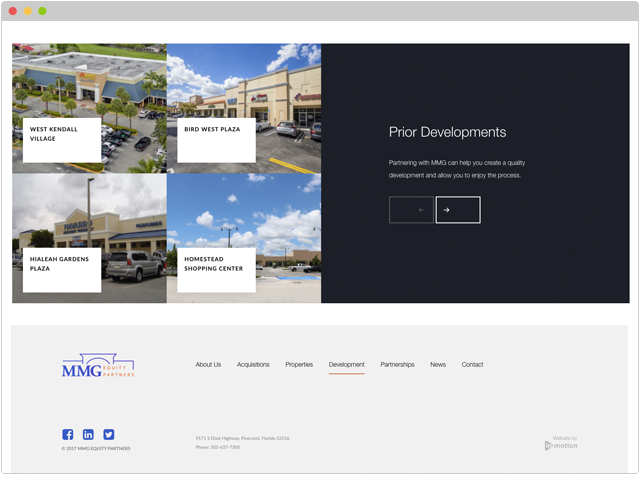This screenshot has height=480, width=640.
Task: Open Acquisitions footer nav link
Action: click(253, 364)
